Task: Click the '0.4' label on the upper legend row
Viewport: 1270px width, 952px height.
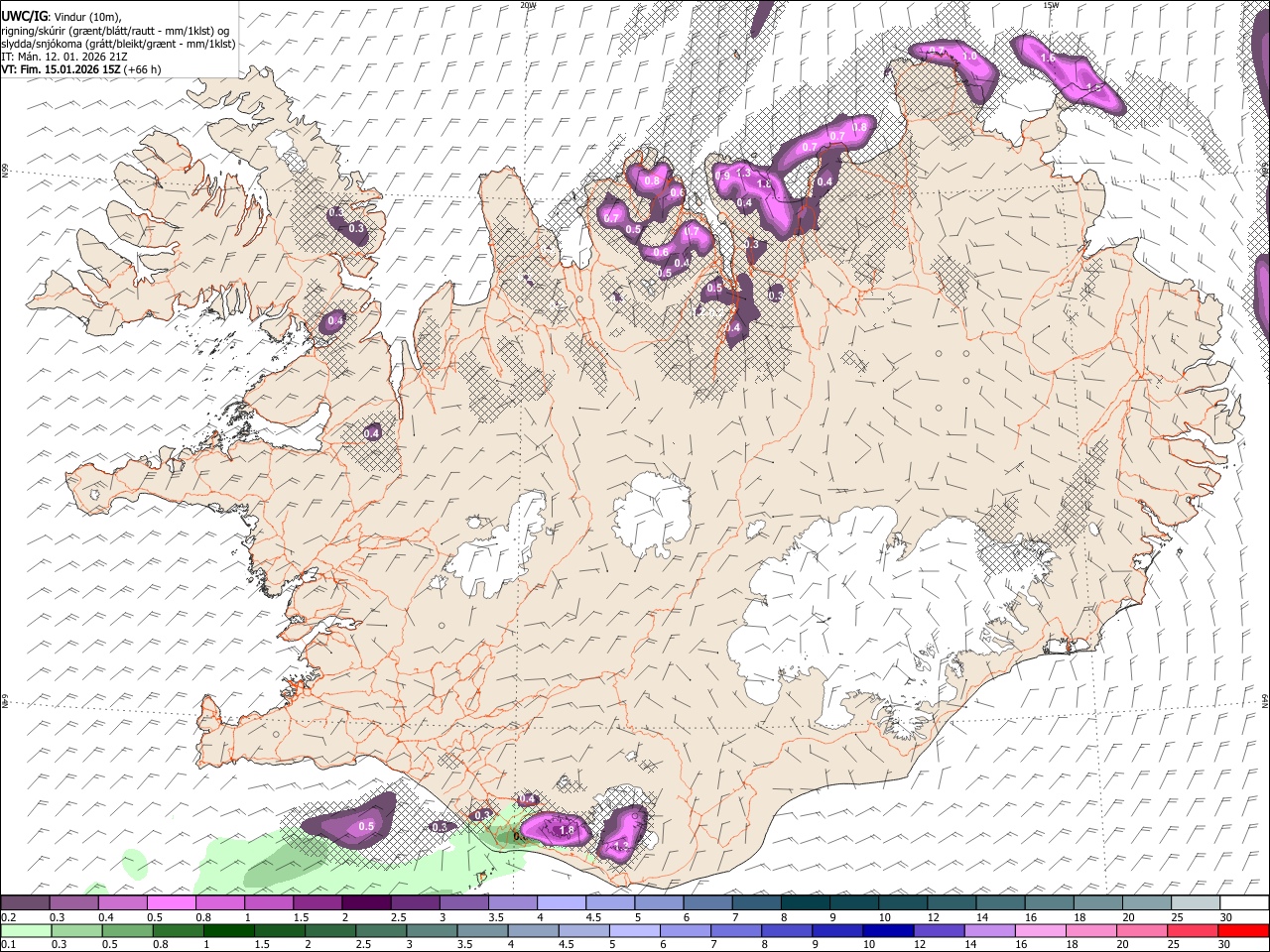Action: pyautogui.click(x=106, y=918)
